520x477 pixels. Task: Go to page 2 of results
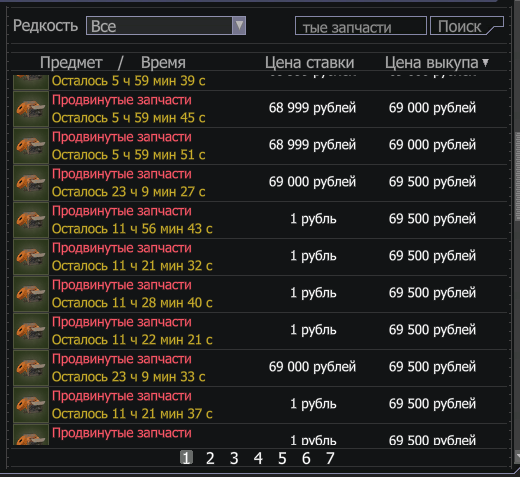(210, 458)
